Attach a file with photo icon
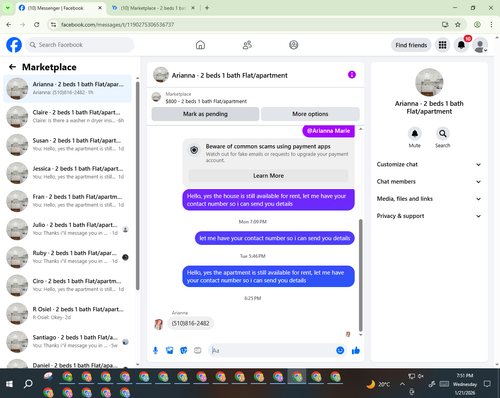The height and width of the screenshot is (398, 500). (170, 350)
